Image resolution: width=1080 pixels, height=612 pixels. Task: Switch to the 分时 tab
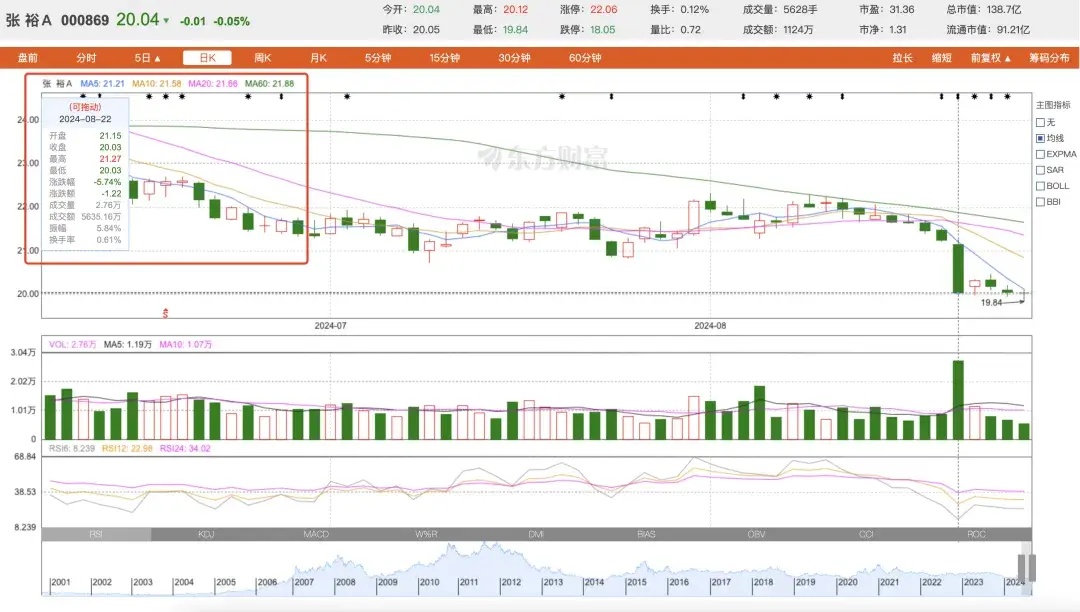(86, 58)
